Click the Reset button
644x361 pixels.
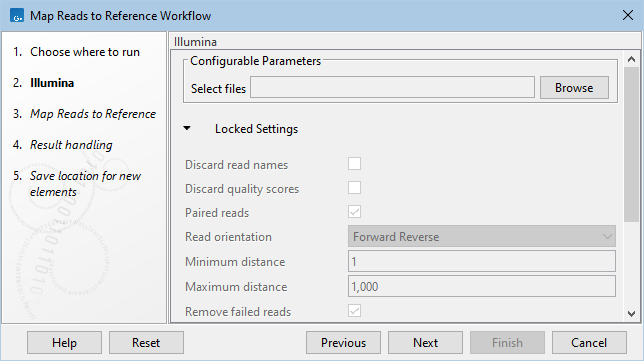146,343
